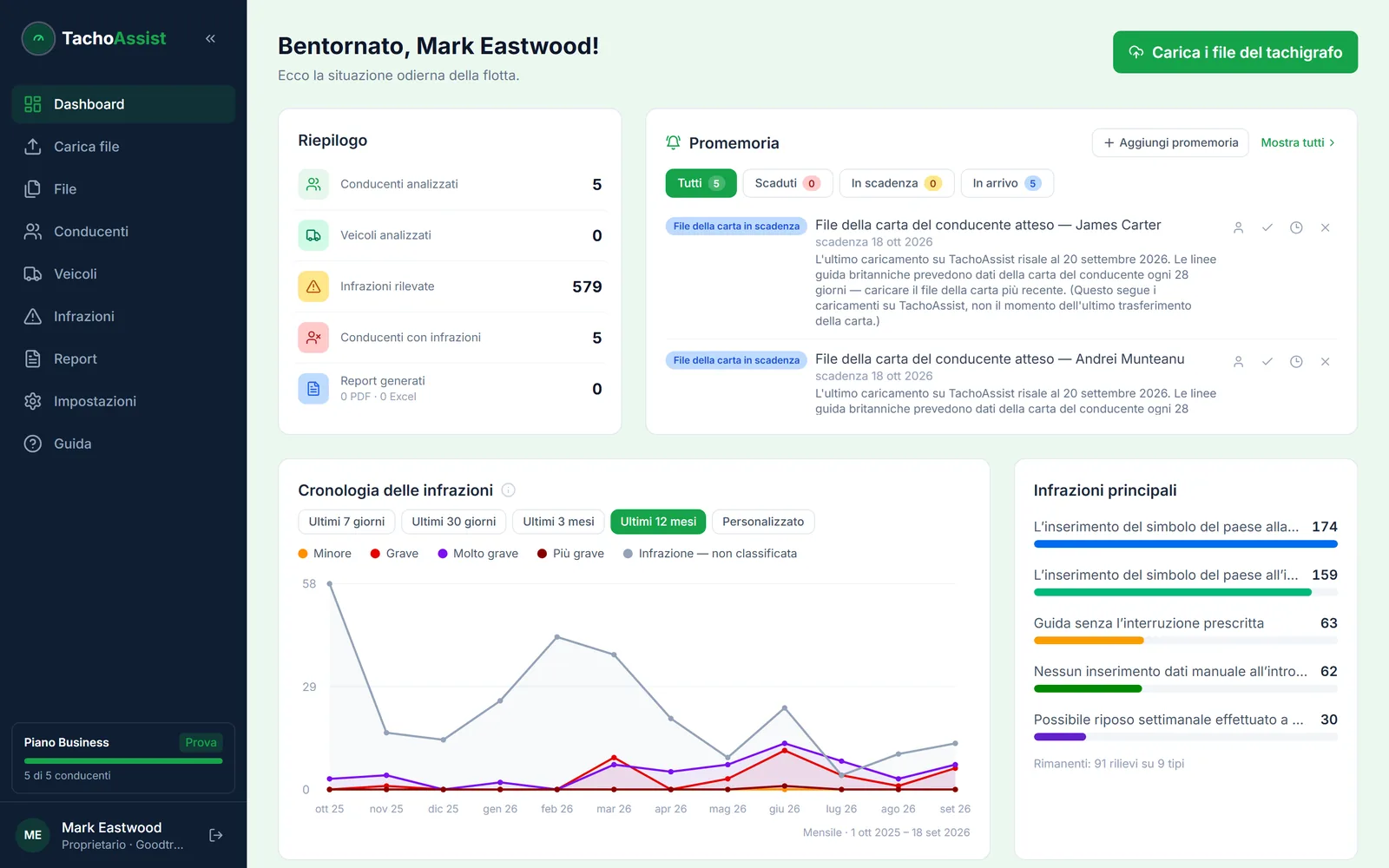1389x868 pixels.
Task: Assign driver icon on James Carter reminder
Action: tap(1239, 227)
